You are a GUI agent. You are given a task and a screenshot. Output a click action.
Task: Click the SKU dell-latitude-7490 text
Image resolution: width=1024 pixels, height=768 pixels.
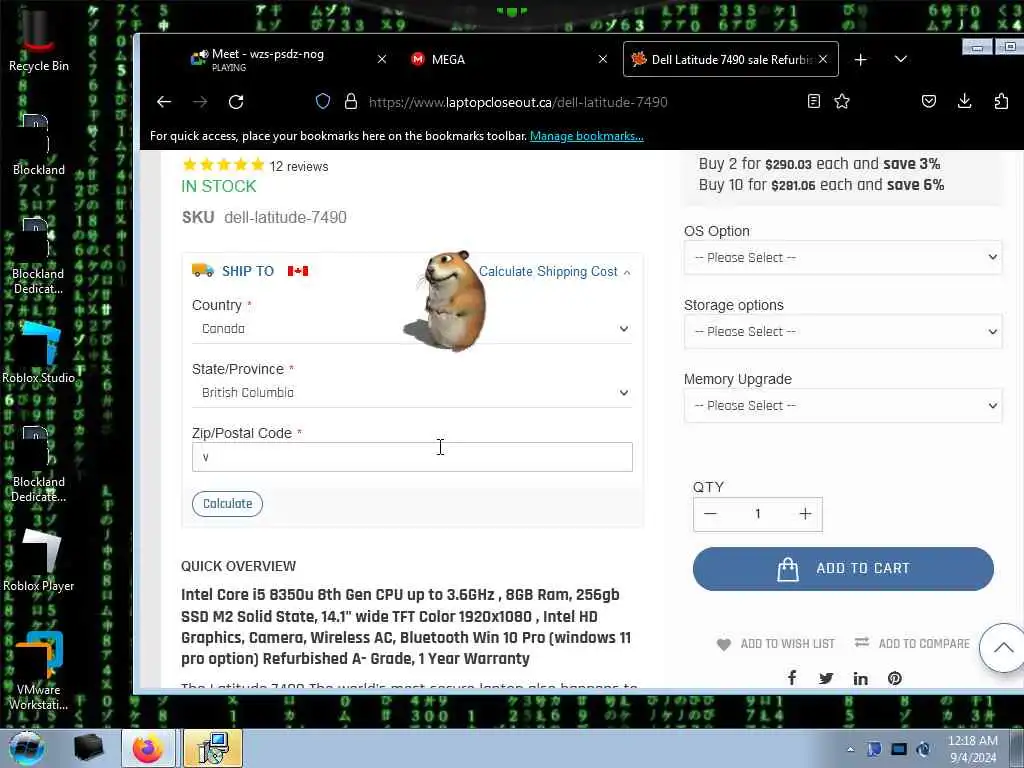pos(264,217)
